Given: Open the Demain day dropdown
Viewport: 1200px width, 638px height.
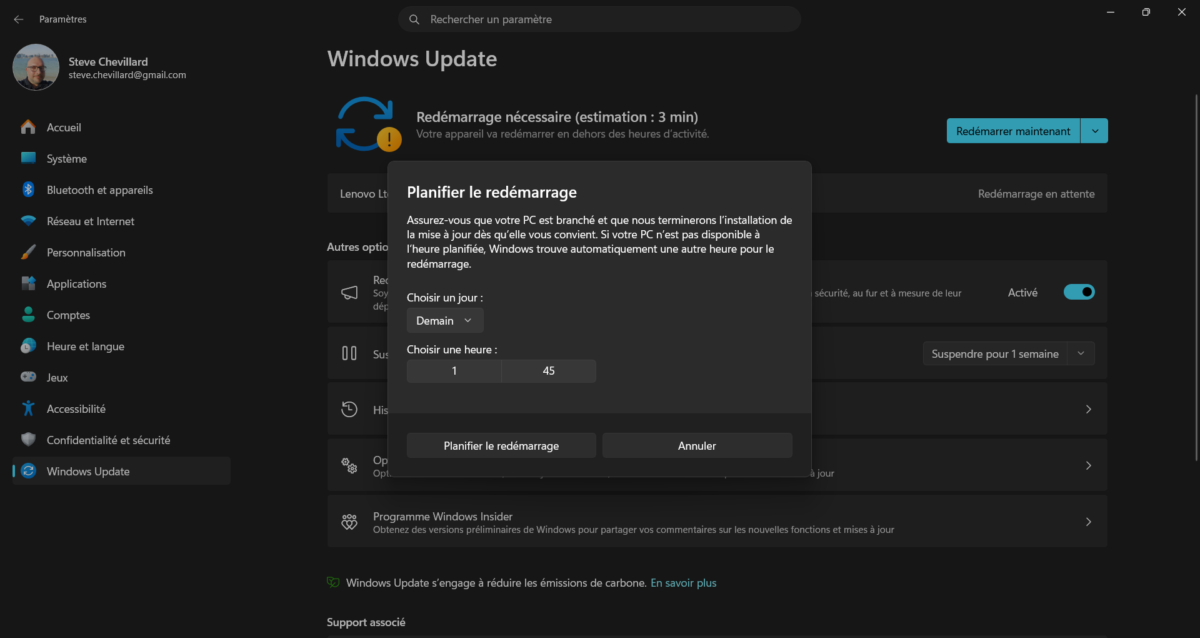Looking at the screenshot, I should (445, 320).
